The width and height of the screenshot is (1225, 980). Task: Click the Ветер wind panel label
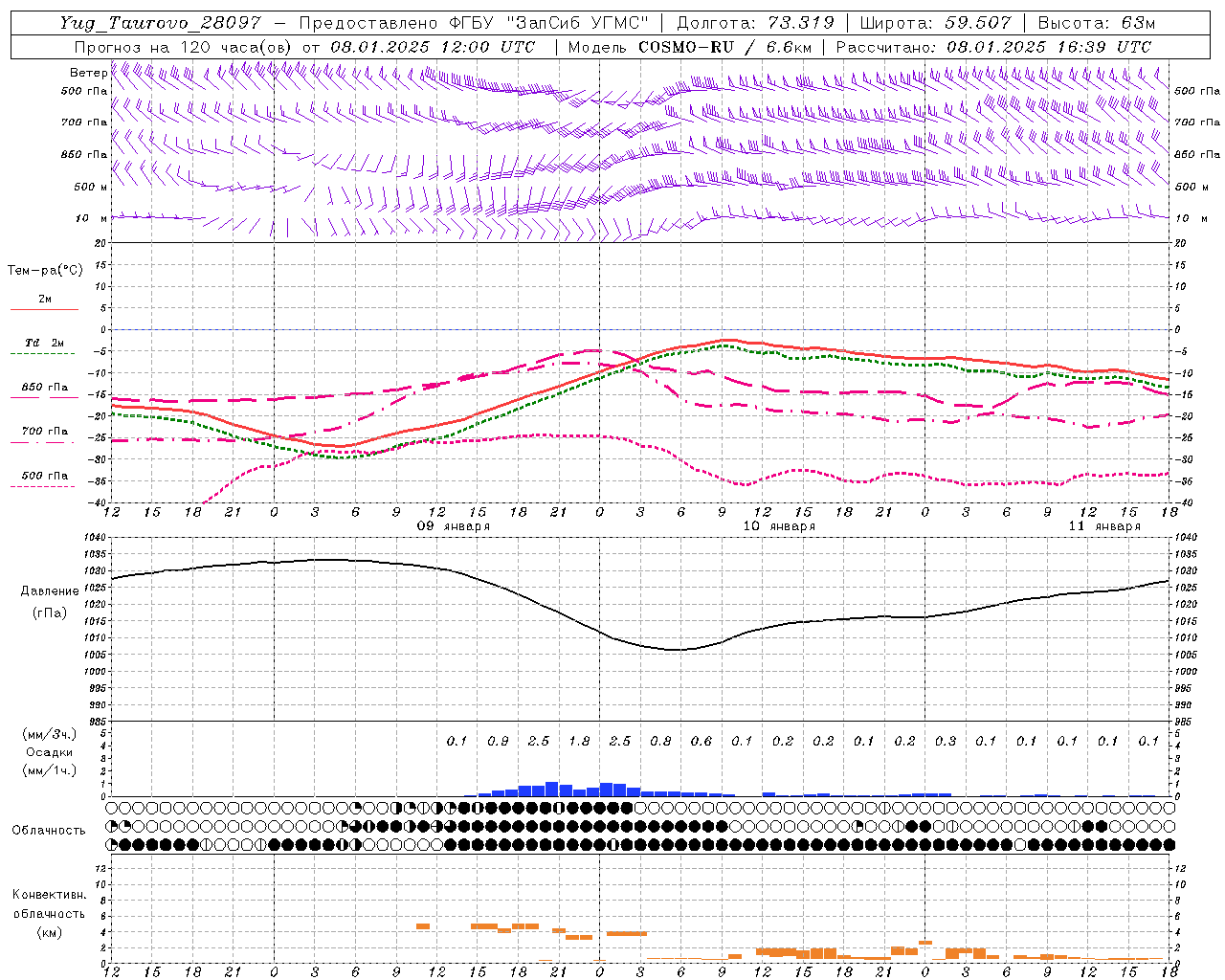[88, 73]
